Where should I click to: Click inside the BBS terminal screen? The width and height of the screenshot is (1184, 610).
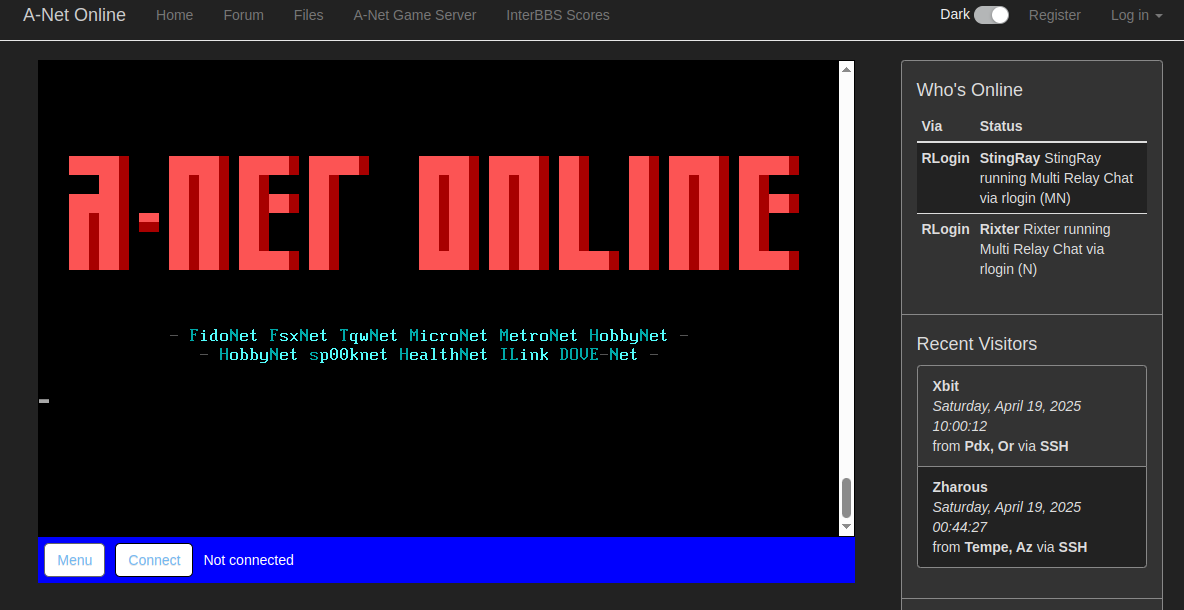[438, 298]
